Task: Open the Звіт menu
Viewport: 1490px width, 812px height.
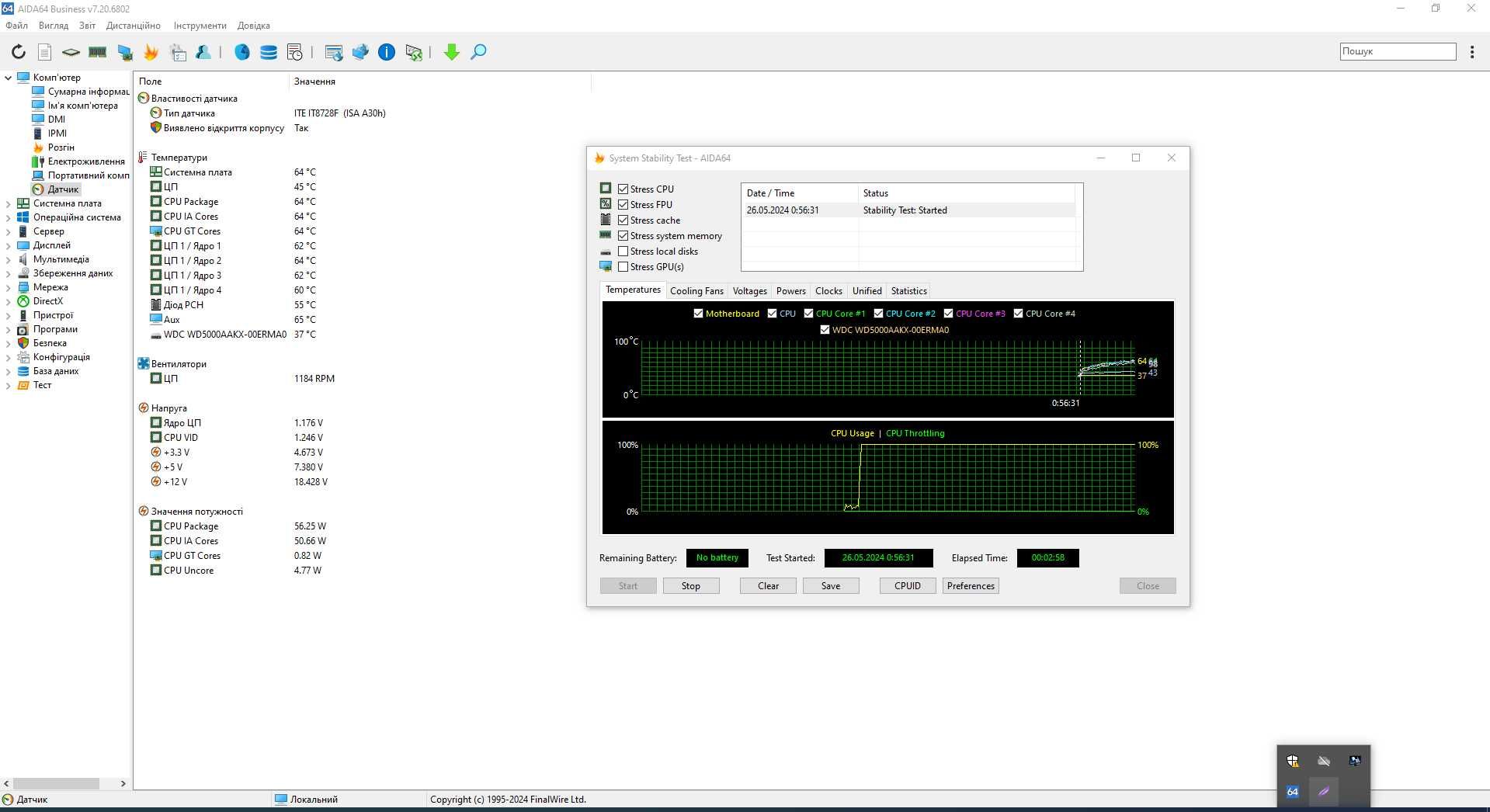Action: click(x=87, y=26)
